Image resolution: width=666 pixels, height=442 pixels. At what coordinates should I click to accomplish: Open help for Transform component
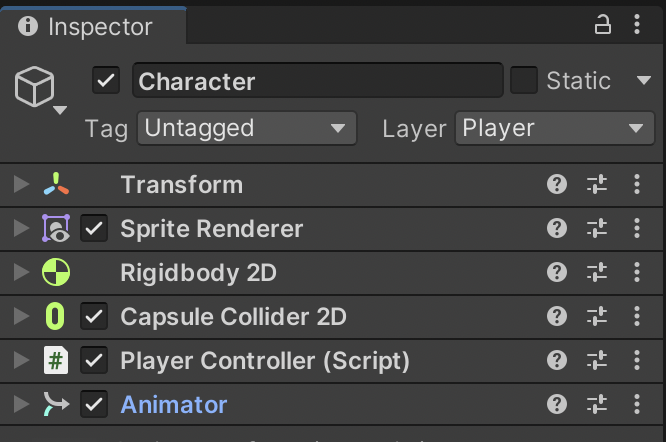[557, 184]
